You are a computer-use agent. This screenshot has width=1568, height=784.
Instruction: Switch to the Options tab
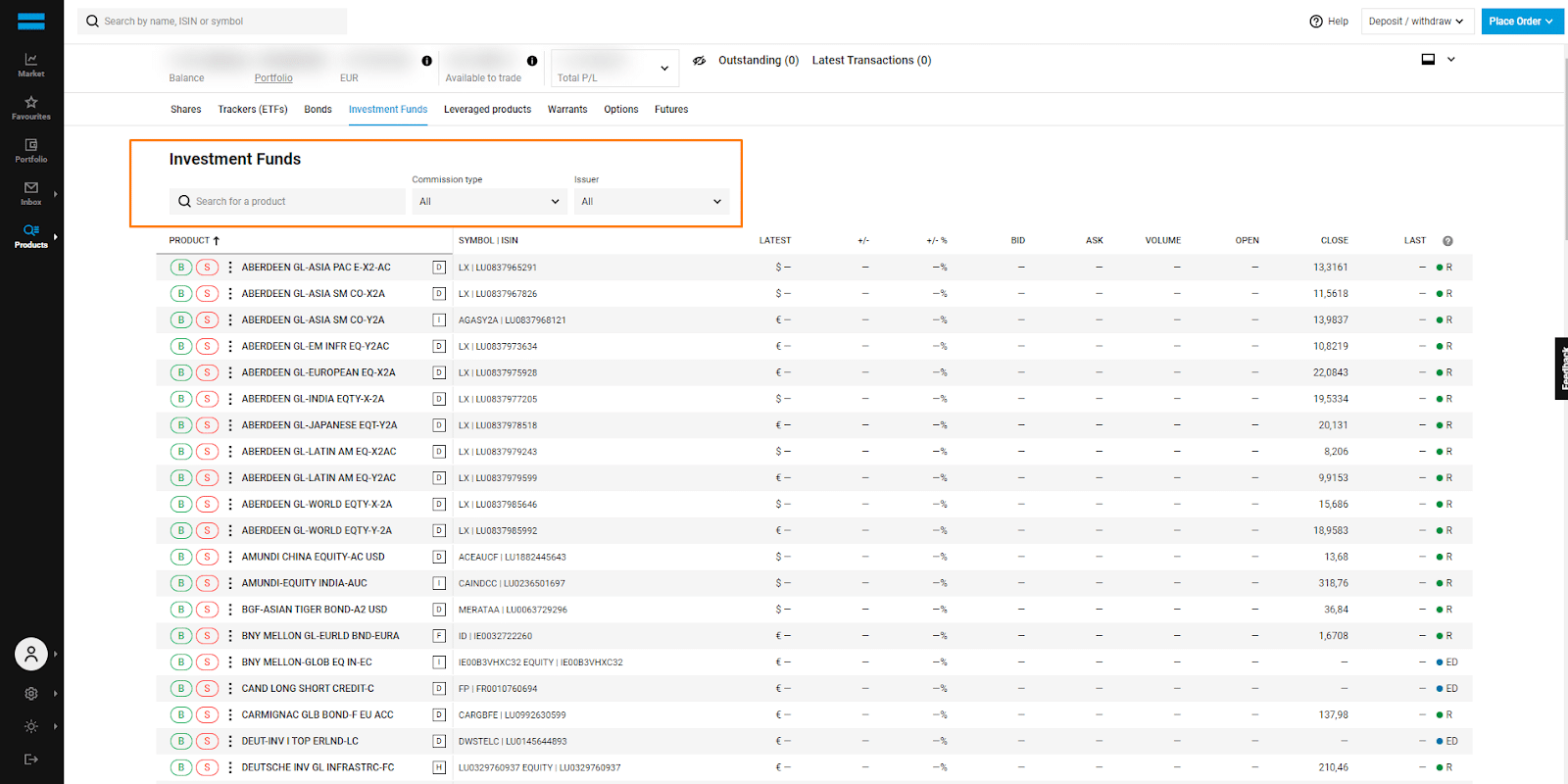tap(621, 110)
